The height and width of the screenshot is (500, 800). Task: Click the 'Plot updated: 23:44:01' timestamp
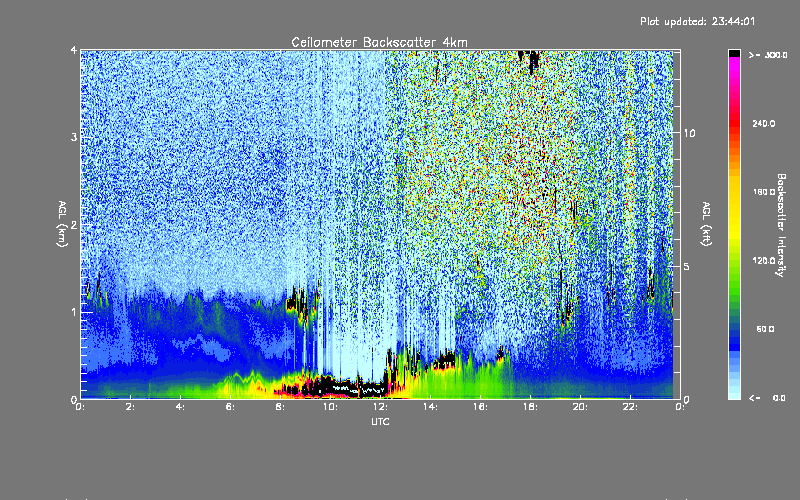tap(697, 21)
